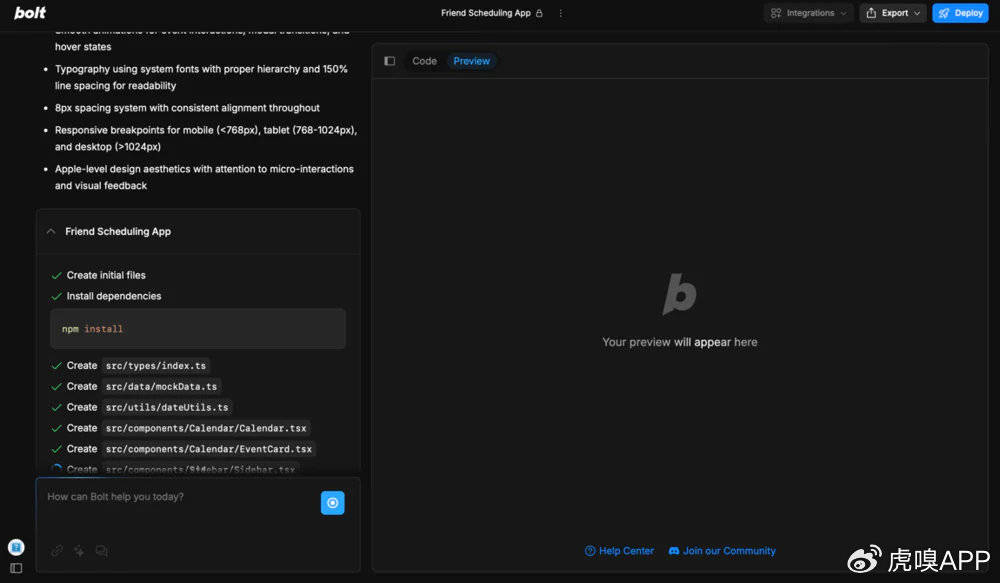This screenshot has width=1000, height=583.
Task: Click the checkmark beside 'Create initial files'
Action: point(56,276)
